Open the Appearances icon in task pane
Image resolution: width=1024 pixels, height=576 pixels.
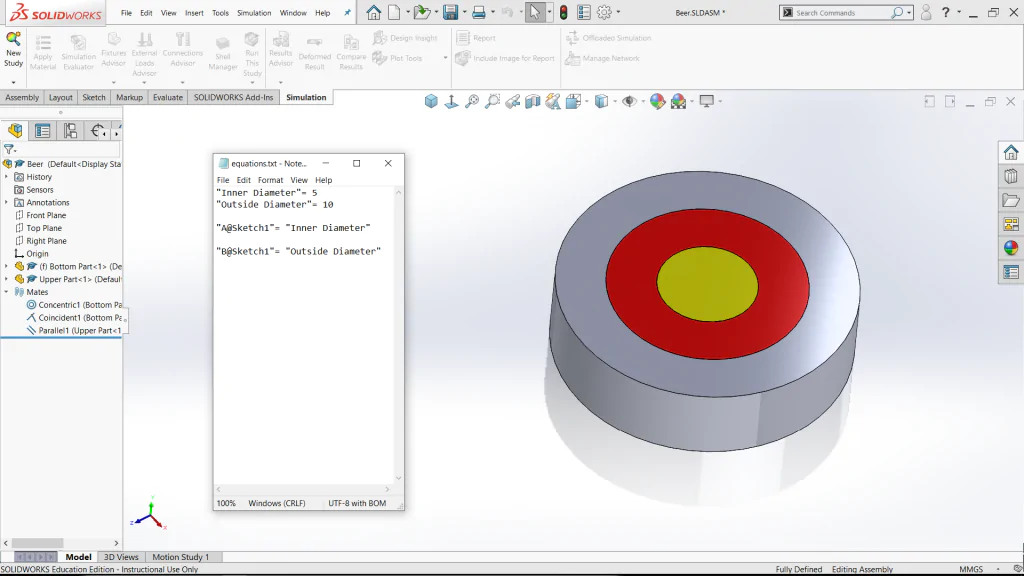[1011, 248]
